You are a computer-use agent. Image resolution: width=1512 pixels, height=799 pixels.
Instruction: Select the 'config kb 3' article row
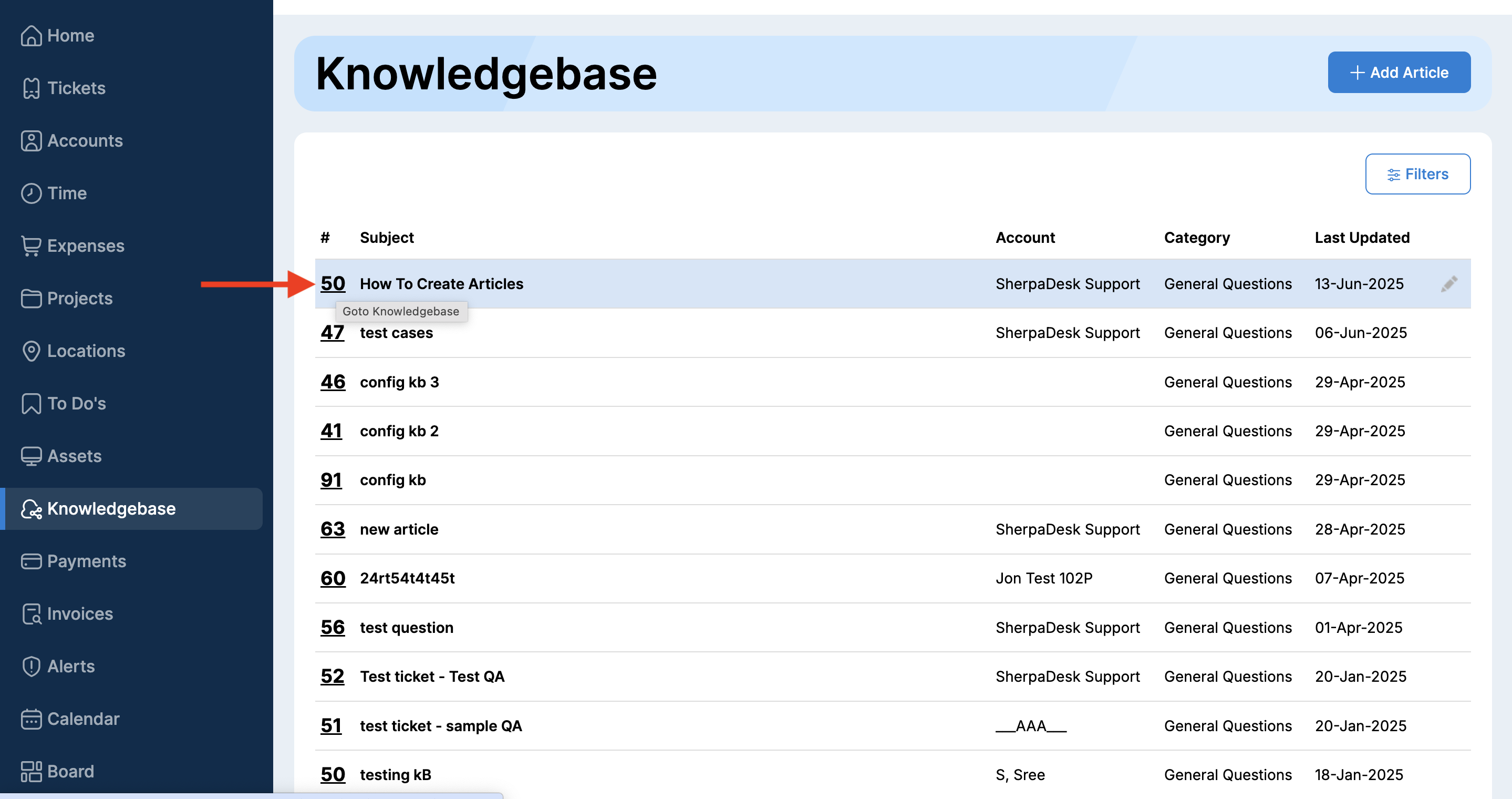pyautogui.click(x=399, y=382)
